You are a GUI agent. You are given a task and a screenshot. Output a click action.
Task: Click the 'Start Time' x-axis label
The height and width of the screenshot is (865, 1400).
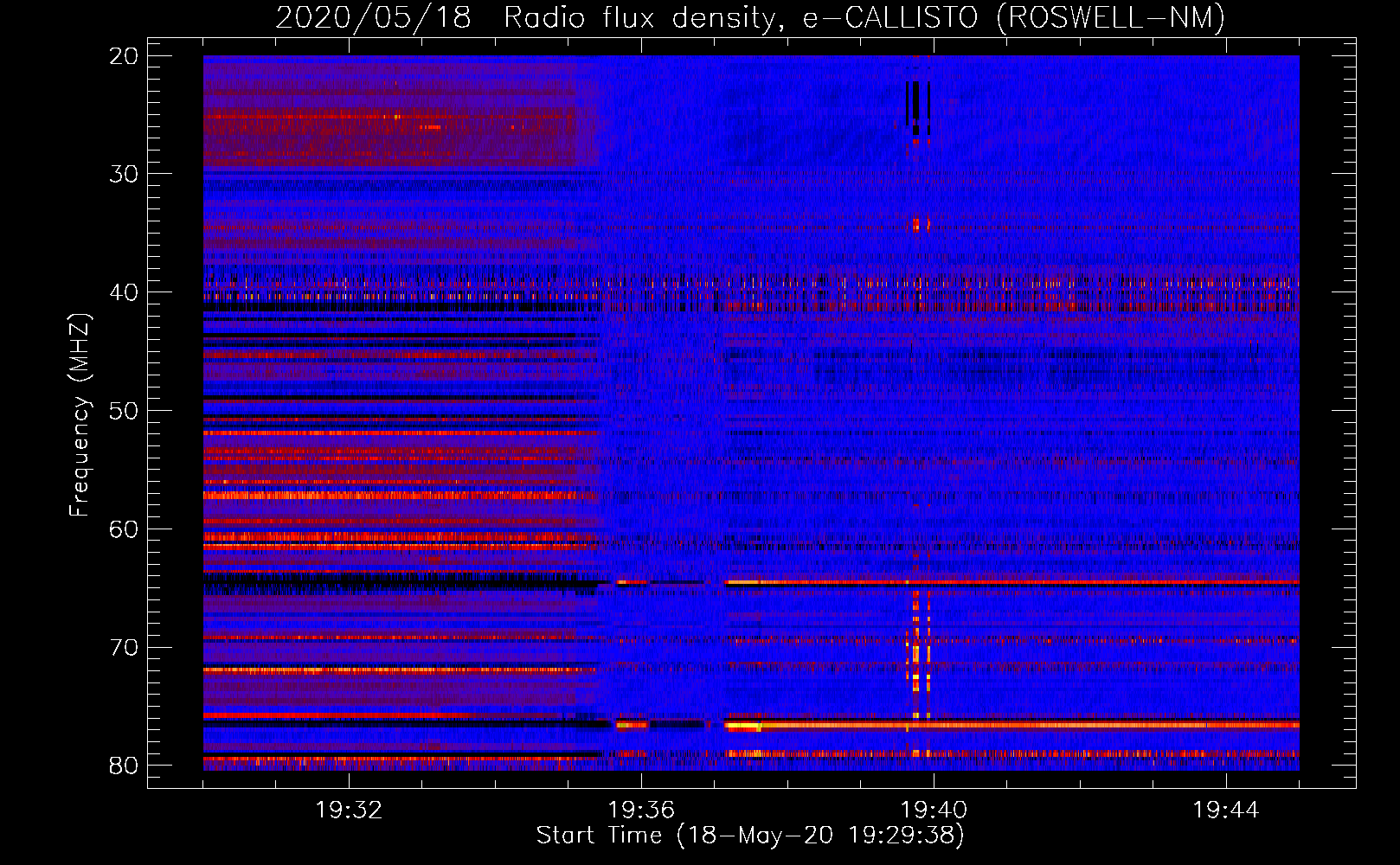point(749,835)
